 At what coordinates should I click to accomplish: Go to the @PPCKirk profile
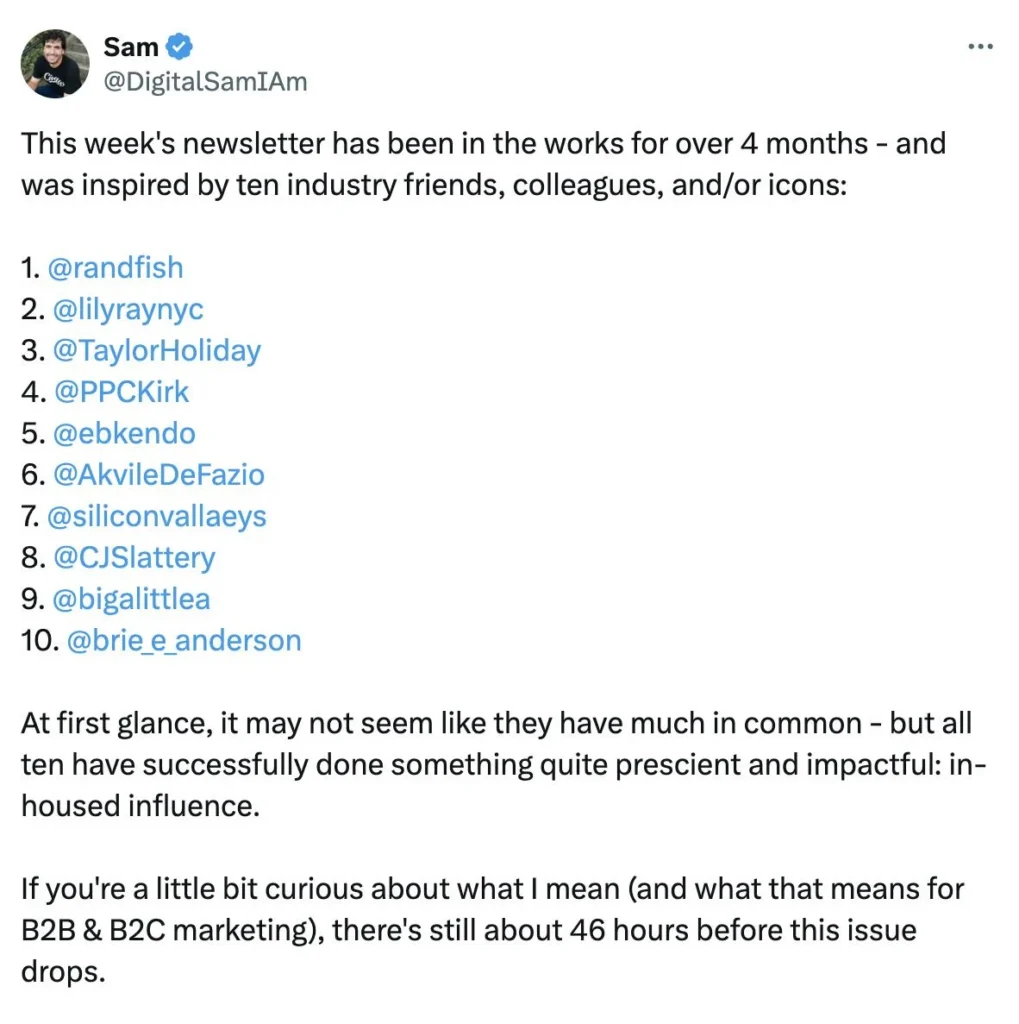119,392
